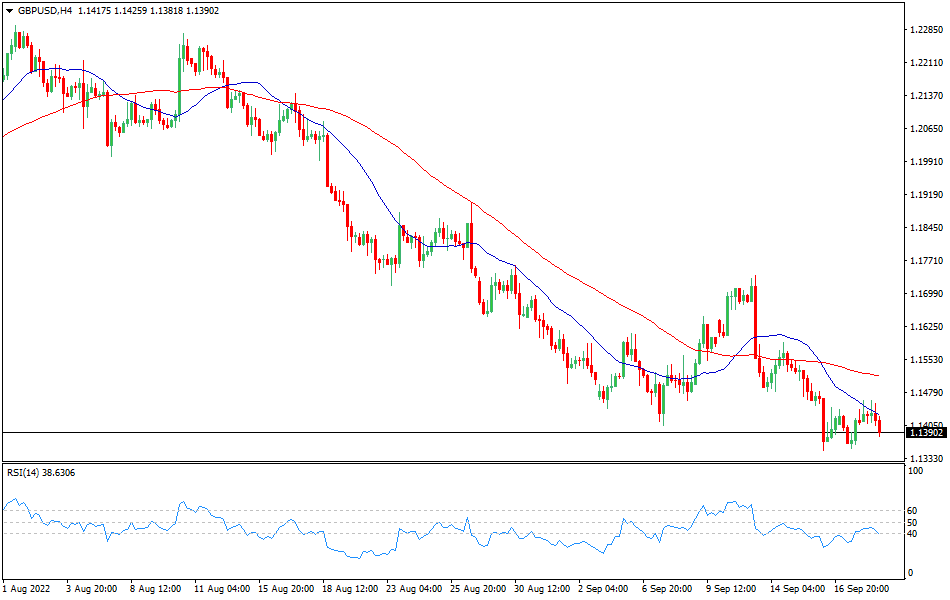Image resolution: width=950 pixels, height=600 pixels.
Task: Click the dropdown triangle beside GBPUSD,H4
Action: click(x=8, y=10)
